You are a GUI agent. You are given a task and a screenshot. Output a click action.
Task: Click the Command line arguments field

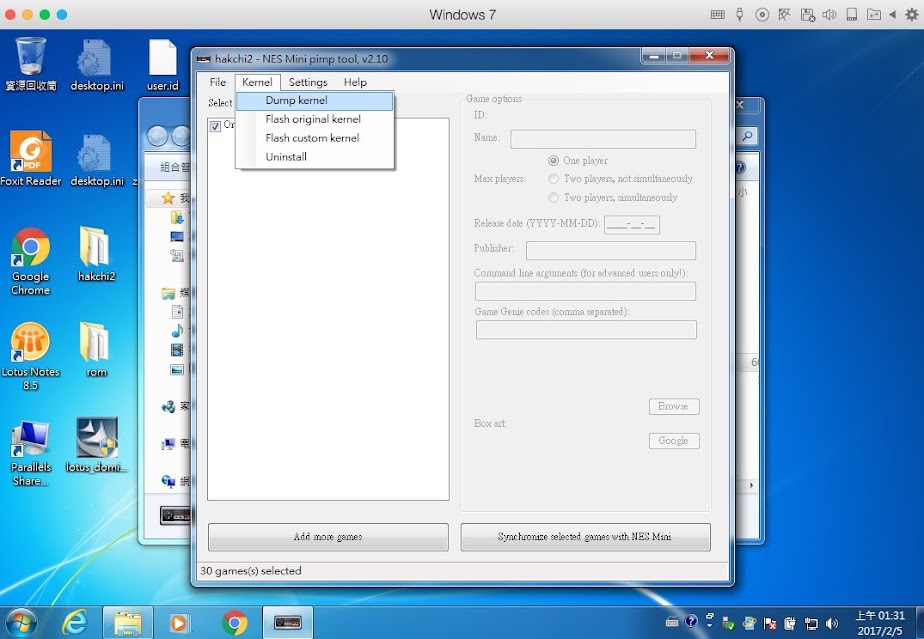585,291
